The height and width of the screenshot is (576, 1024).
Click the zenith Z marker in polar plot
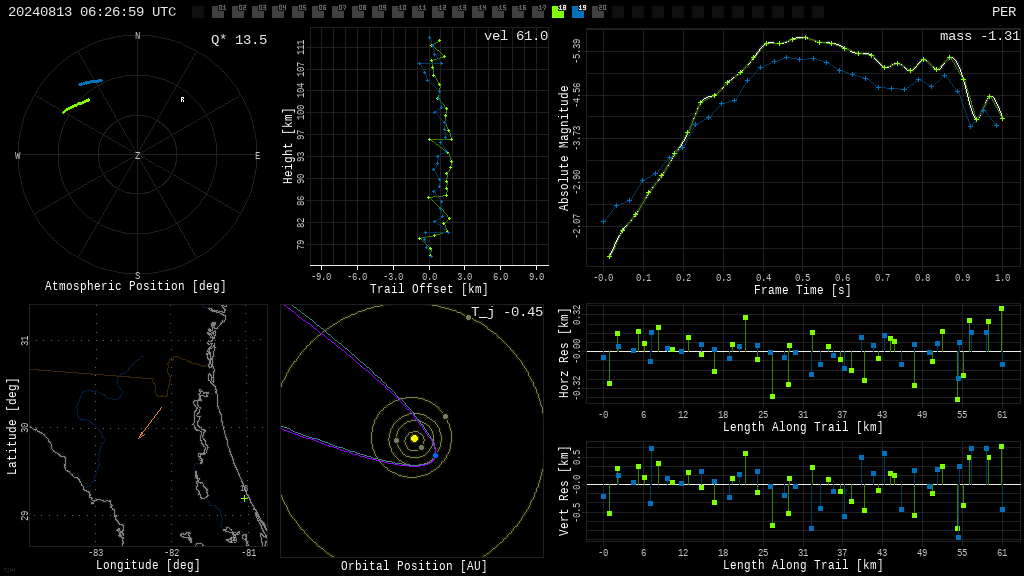coord(137,155)
